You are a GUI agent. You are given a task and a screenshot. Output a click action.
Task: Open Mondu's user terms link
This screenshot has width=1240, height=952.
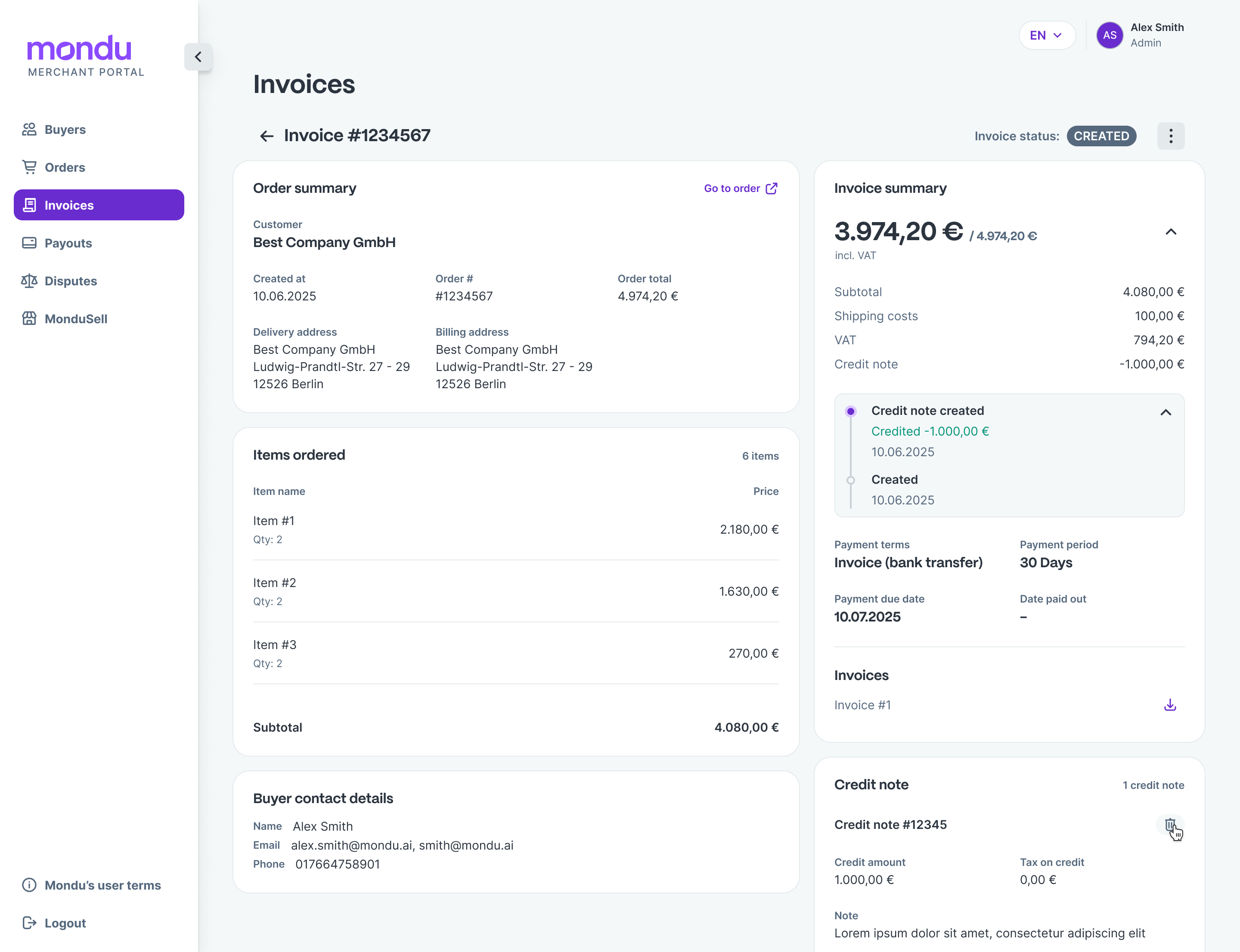[x=102, y=885]
